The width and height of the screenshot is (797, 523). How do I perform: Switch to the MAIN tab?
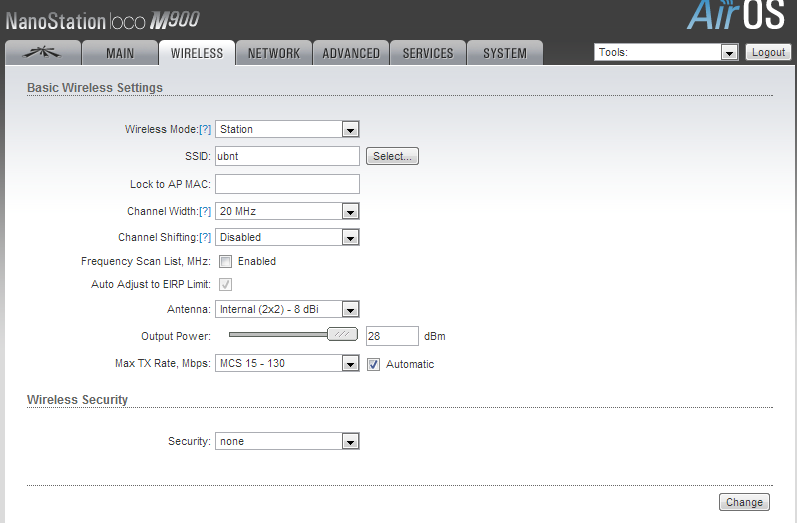coord(120,53)
